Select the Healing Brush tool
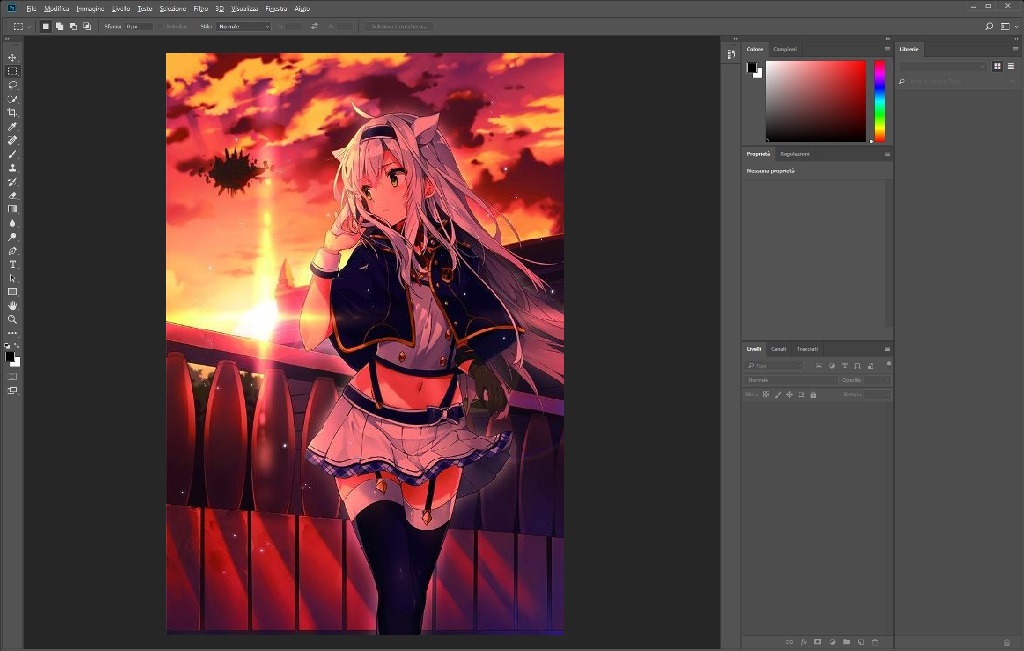 (x=12, y=140)
